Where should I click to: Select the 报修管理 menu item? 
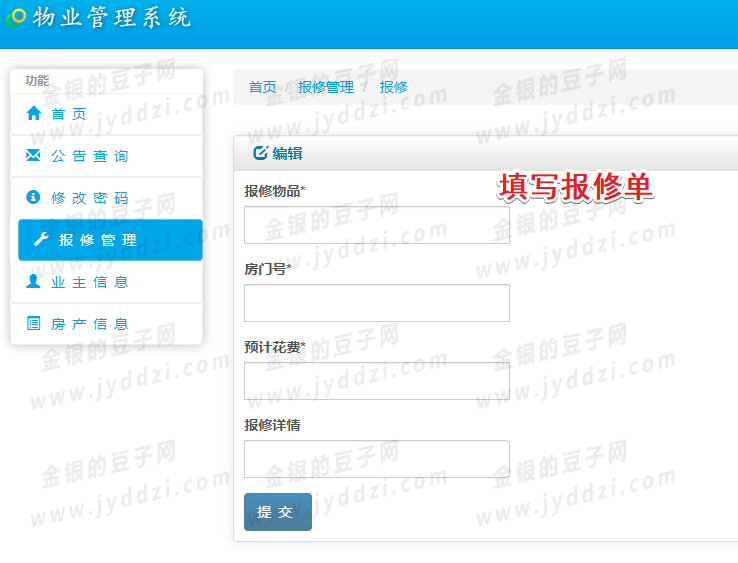pyautogui.click(x=110, y=240)
